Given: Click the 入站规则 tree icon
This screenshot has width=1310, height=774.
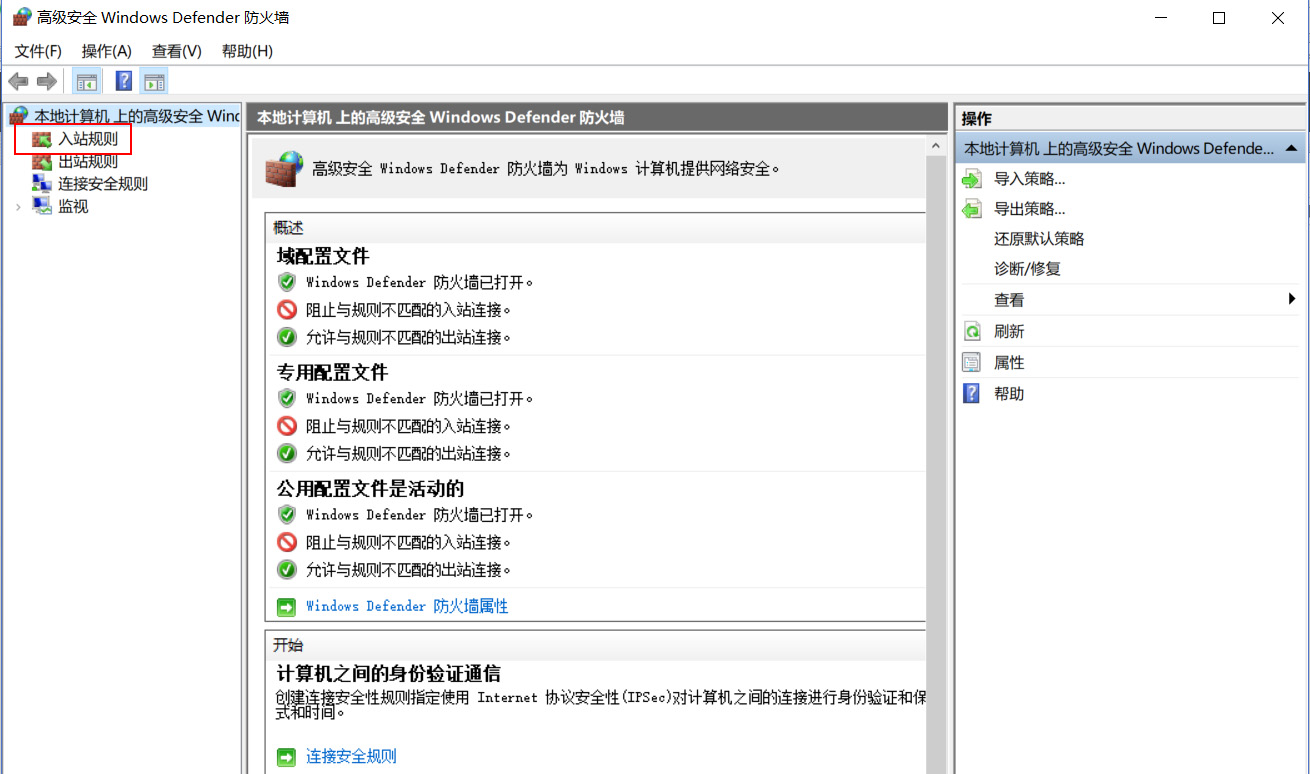Looking at the screenshot, I should [x=42, y=139].
